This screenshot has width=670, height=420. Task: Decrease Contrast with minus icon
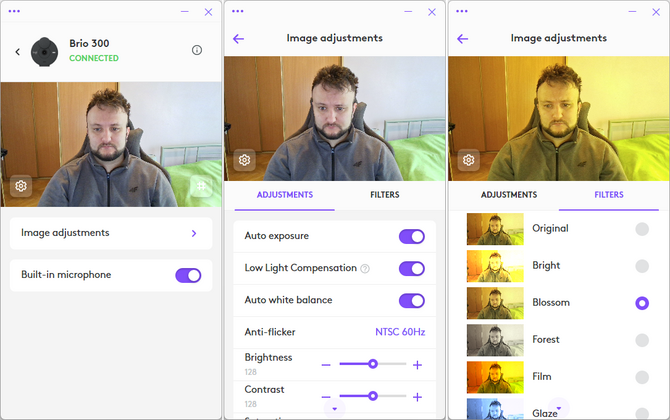(326, 397)
